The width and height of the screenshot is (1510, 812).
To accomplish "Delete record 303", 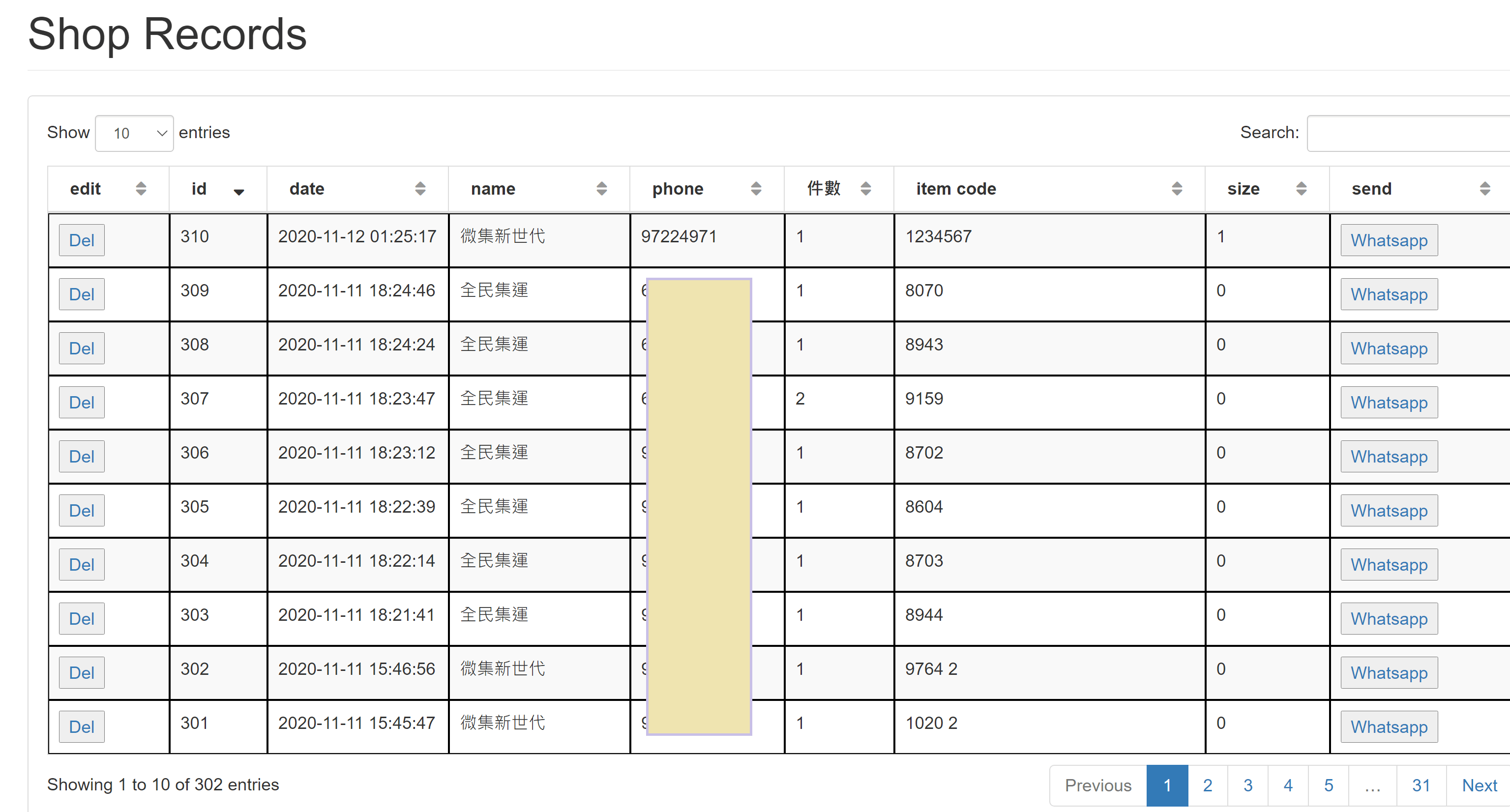I will pos(82,619).
